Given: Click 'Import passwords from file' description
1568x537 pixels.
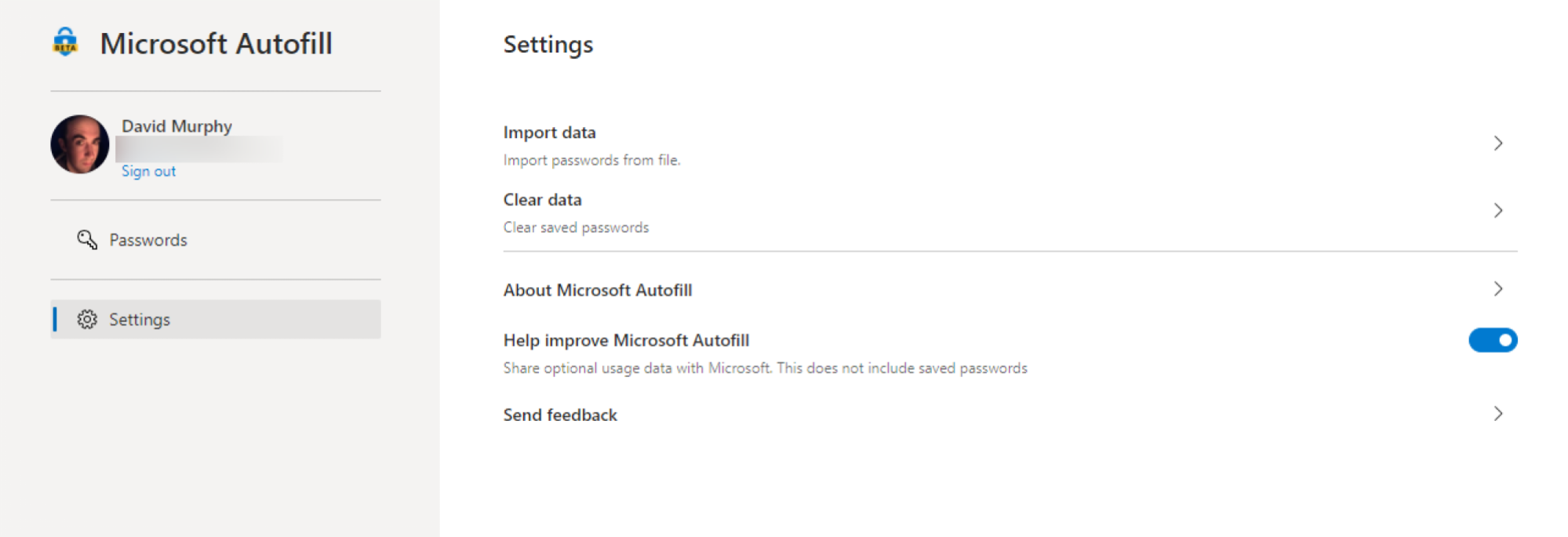Looking at the screenshot, I should coord(592,160).
